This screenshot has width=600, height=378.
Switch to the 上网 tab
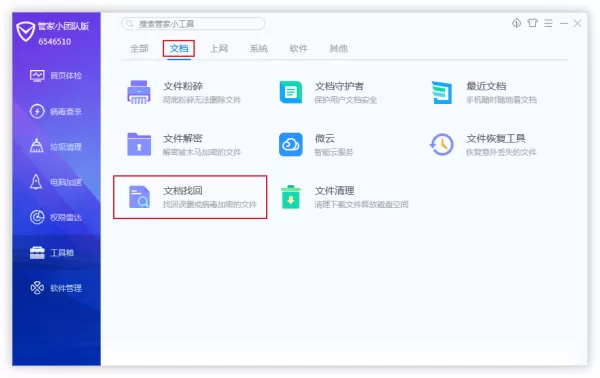pos(219,49)
